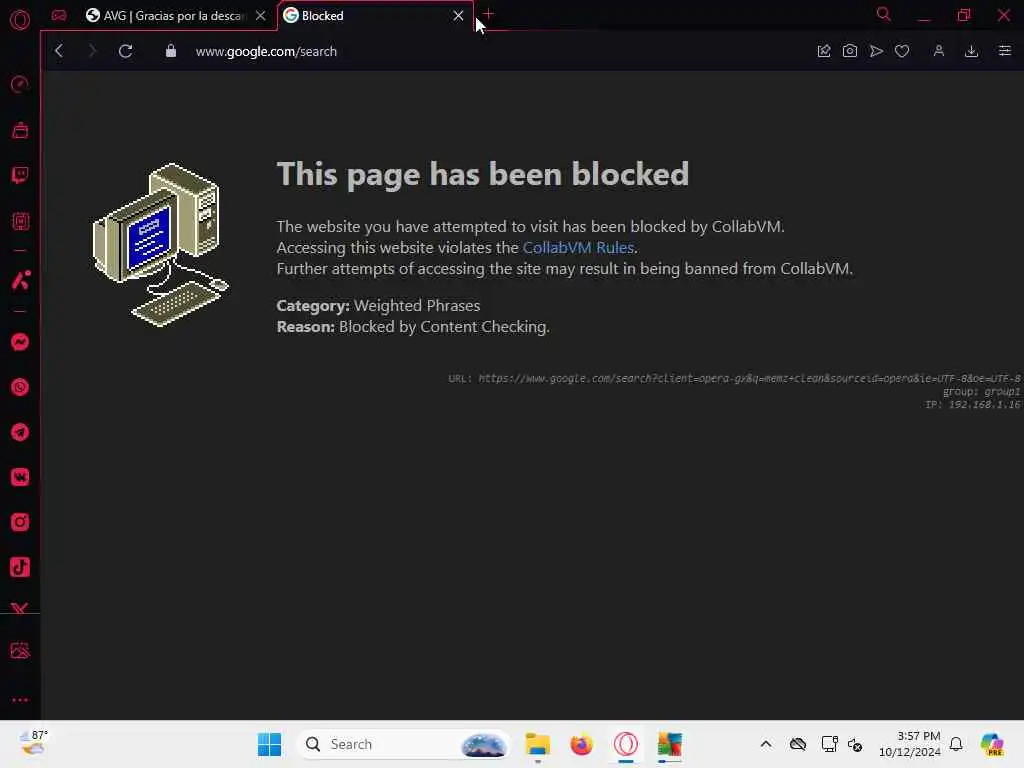Viewport: 1024px width, 768px height.
Task: Open the Messenger sidebar icon
Action: point(20,342)
